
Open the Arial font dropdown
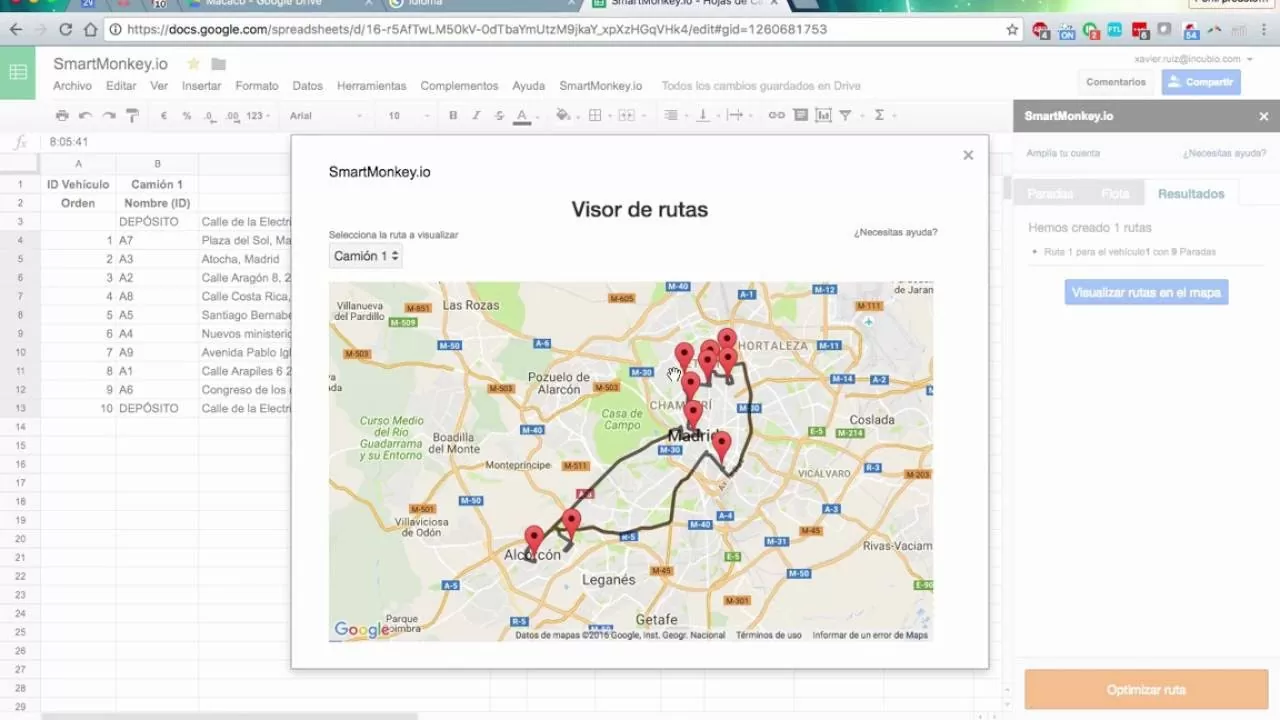[x=325, y=116]
